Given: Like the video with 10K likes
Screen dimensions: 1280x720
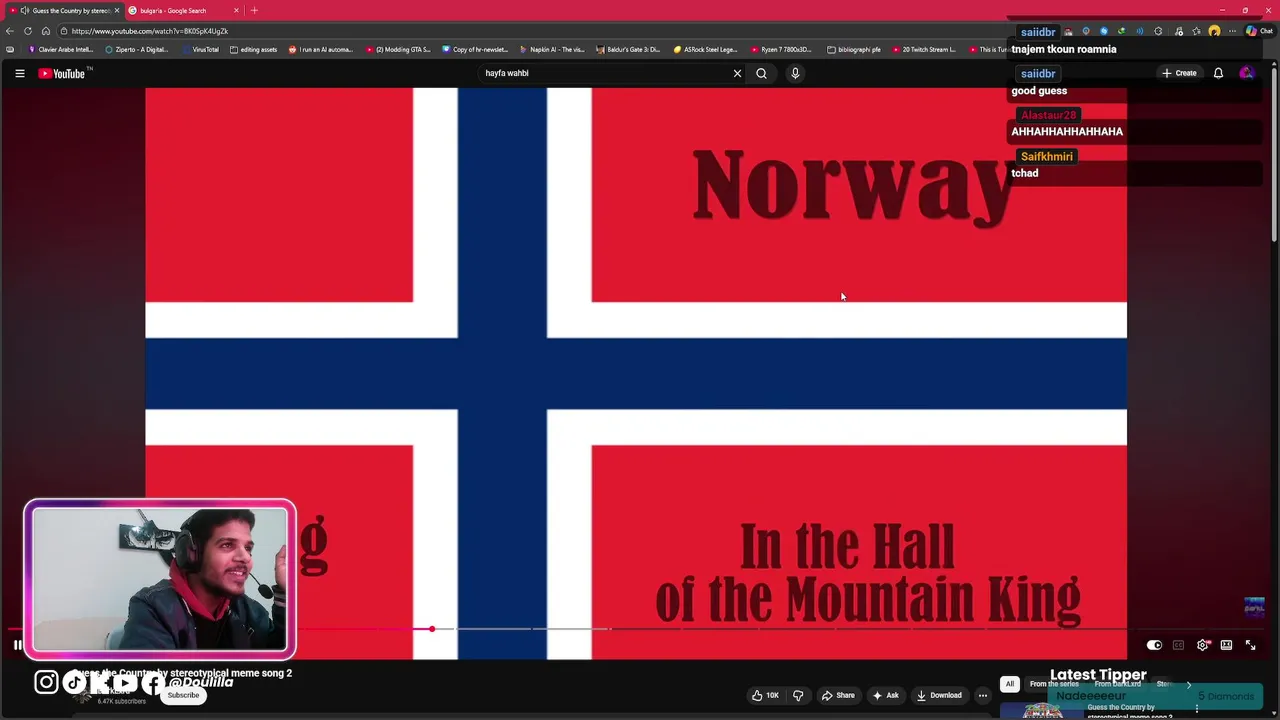Looking at the screenshot, I should (765, 695).
